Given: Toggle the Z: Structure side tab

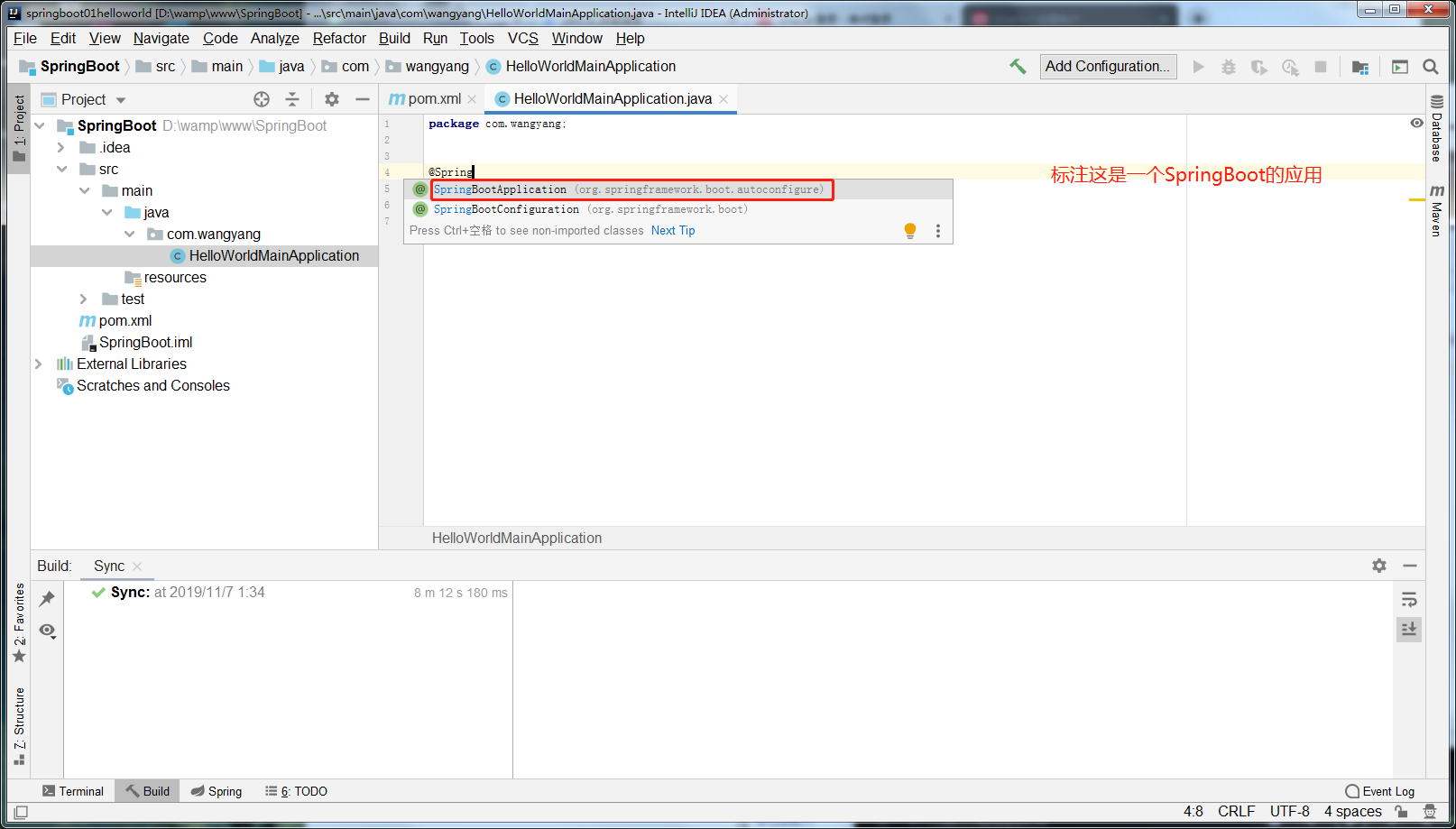Looking at the screenshot, I should point(19,726).
